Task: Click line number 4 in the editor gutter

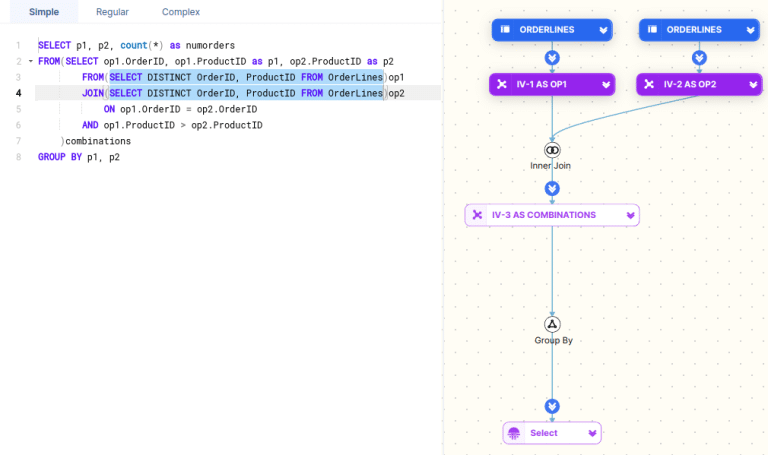Action: tap(18, 93)
